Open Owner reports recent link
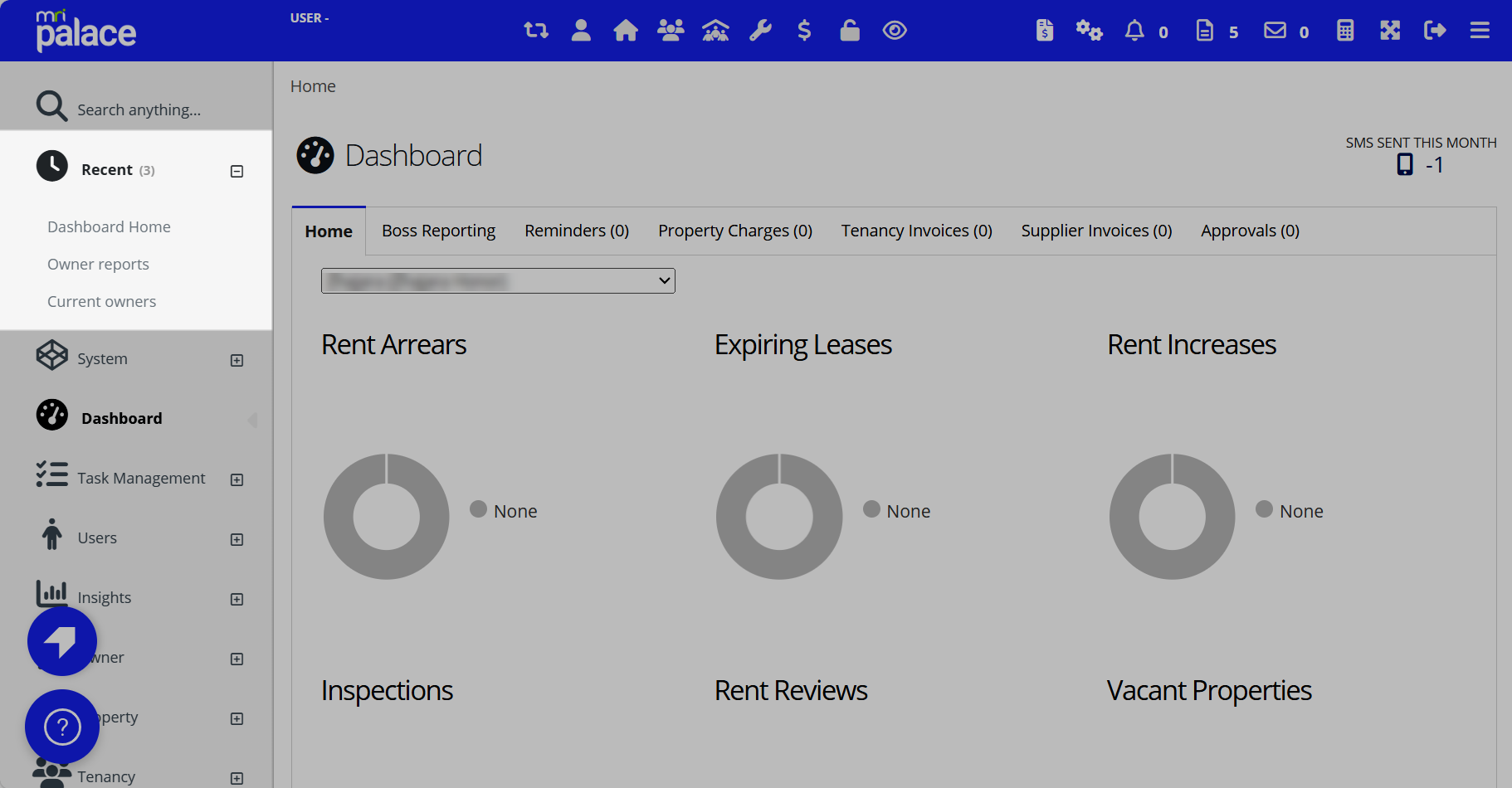Image resolution: width=1512 pixels, height=788 pixels. click(98, 264)
